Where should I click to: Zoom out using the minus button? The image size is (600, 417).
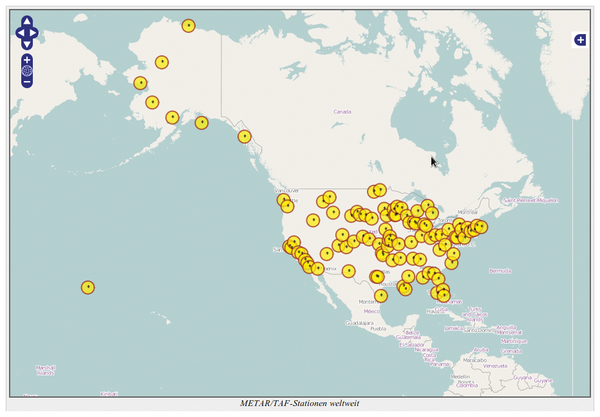27,81
